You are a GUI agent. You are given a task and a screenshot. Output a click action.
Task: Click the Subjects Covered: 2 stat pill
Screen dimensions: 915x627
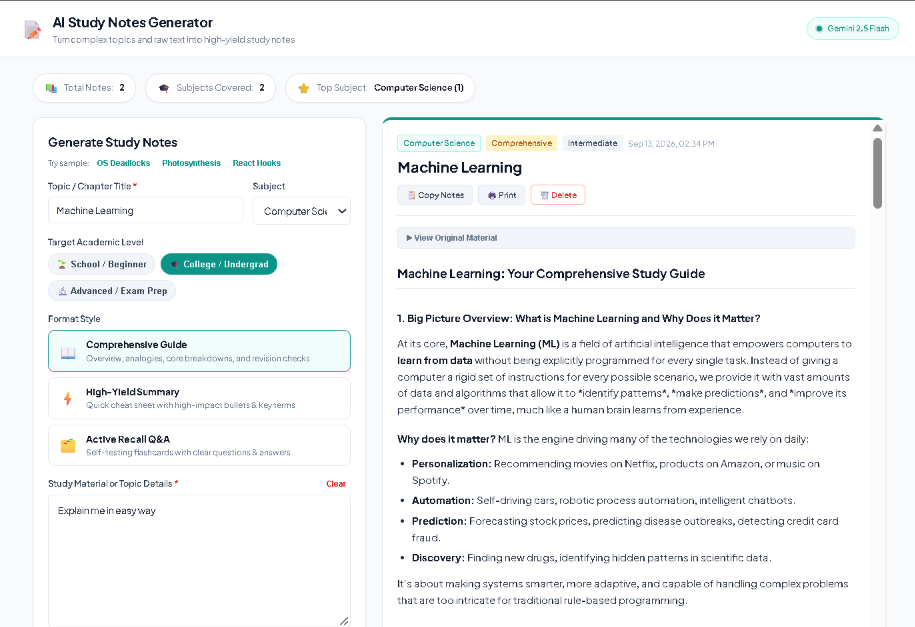coord(211,88)
